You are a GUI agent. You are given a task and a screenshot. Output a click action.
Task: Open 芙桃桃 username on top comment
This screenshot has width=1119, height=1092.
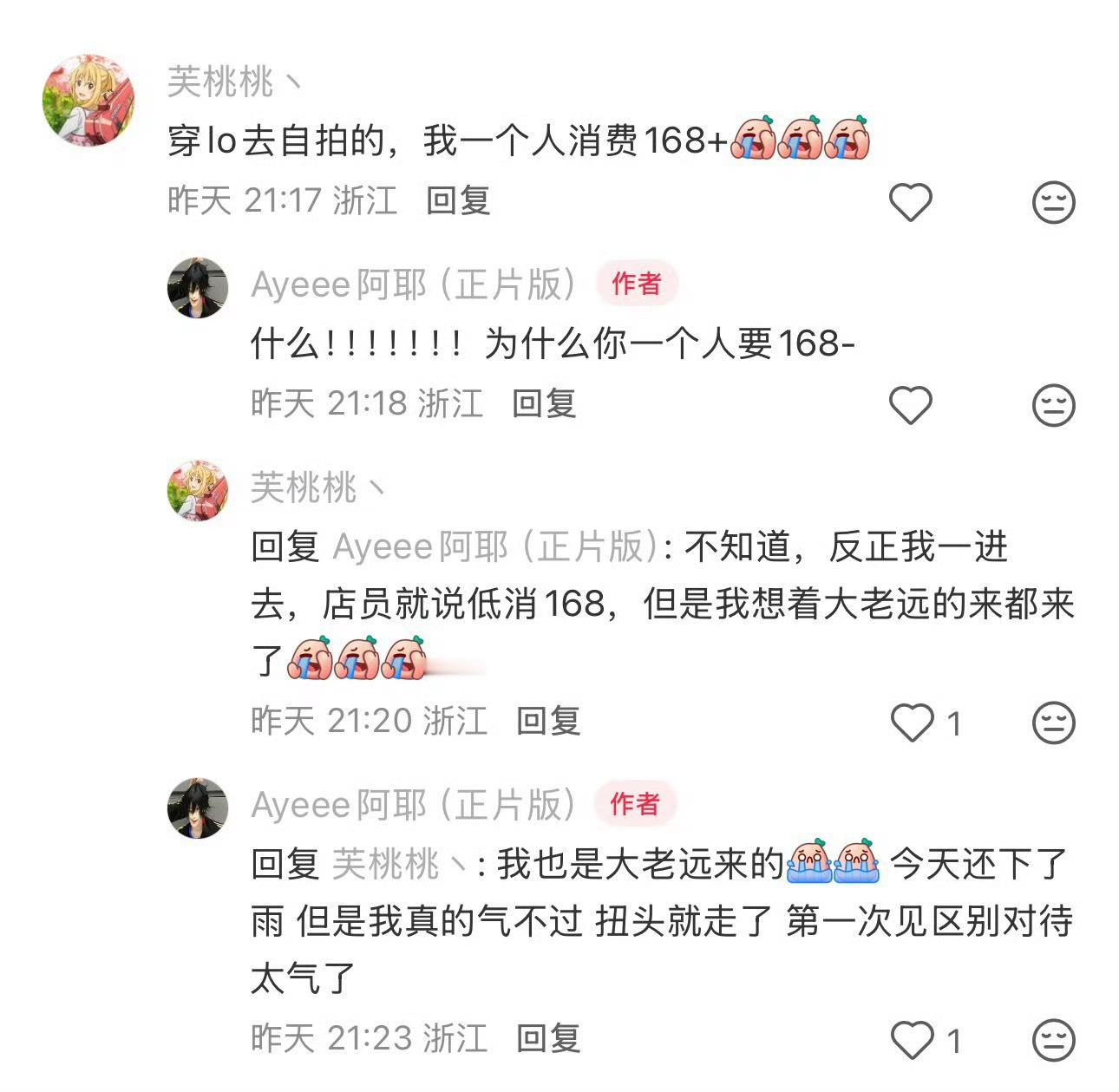(x=234, y=82)
